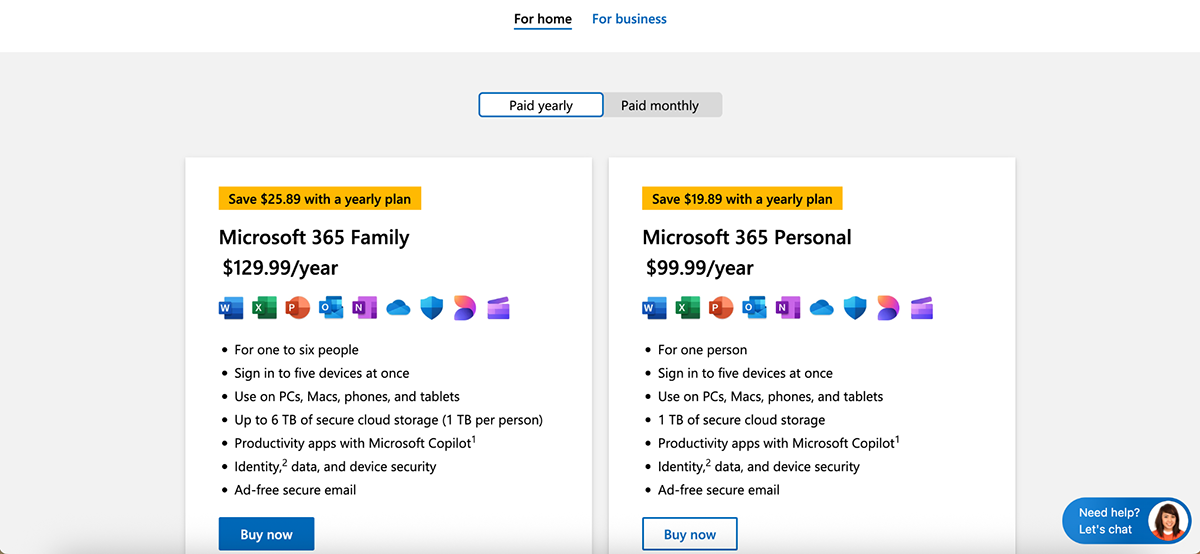Click the Outlook icon in Personal plan
The height and width of the screenshot is (554, 1200).
point(754,308)
